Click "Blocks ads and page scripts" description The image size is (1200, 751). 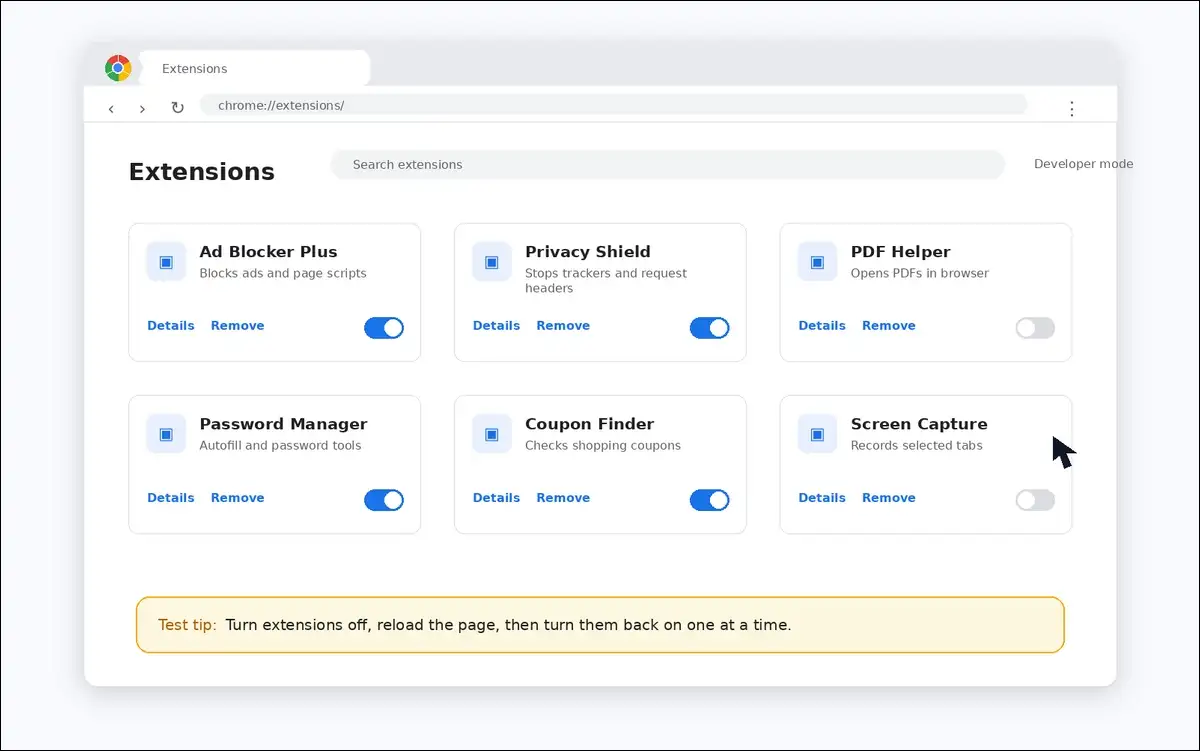(283, 273)
